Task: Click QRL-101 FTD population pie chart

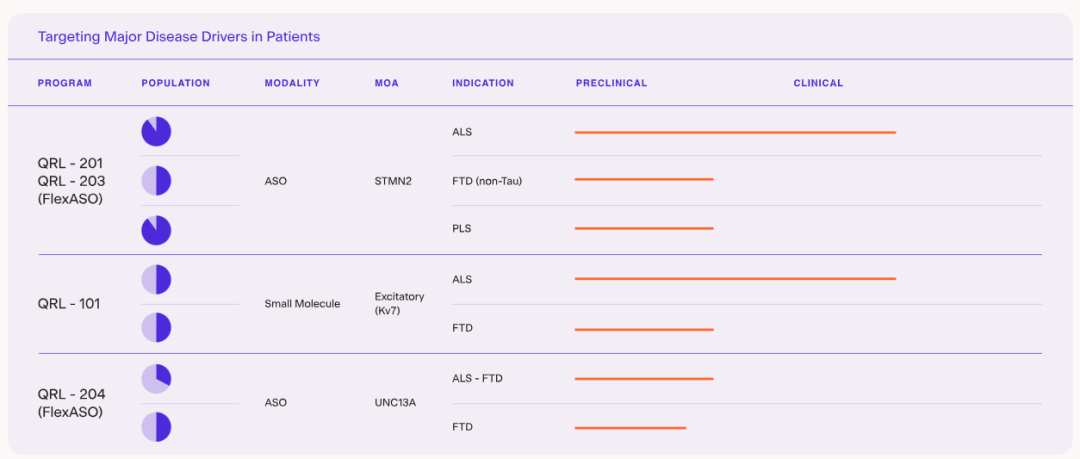Action: click(x=156, y=328)
